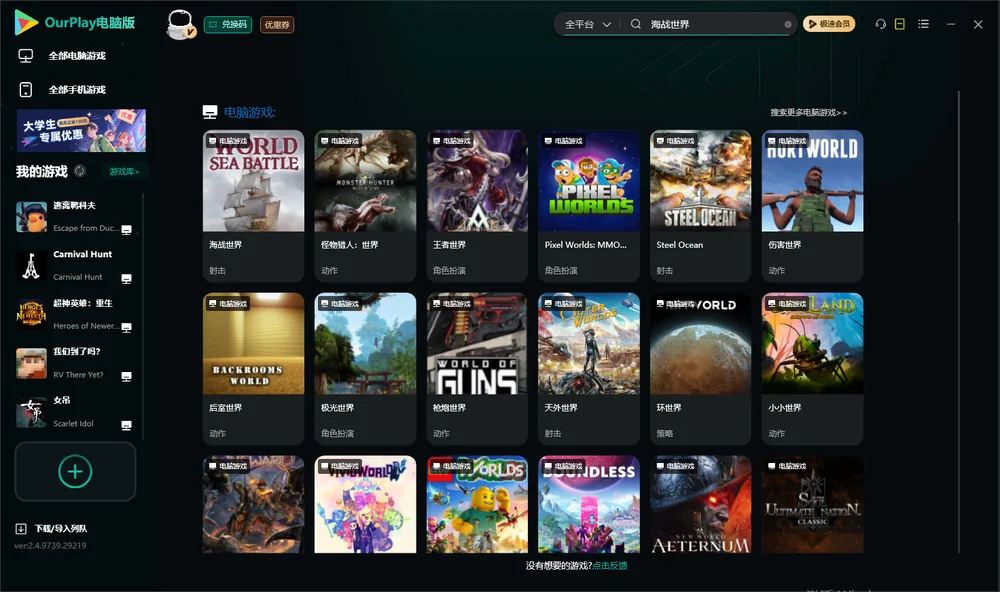Open the 兑换码 redeem code button

[x=228, y=24]
